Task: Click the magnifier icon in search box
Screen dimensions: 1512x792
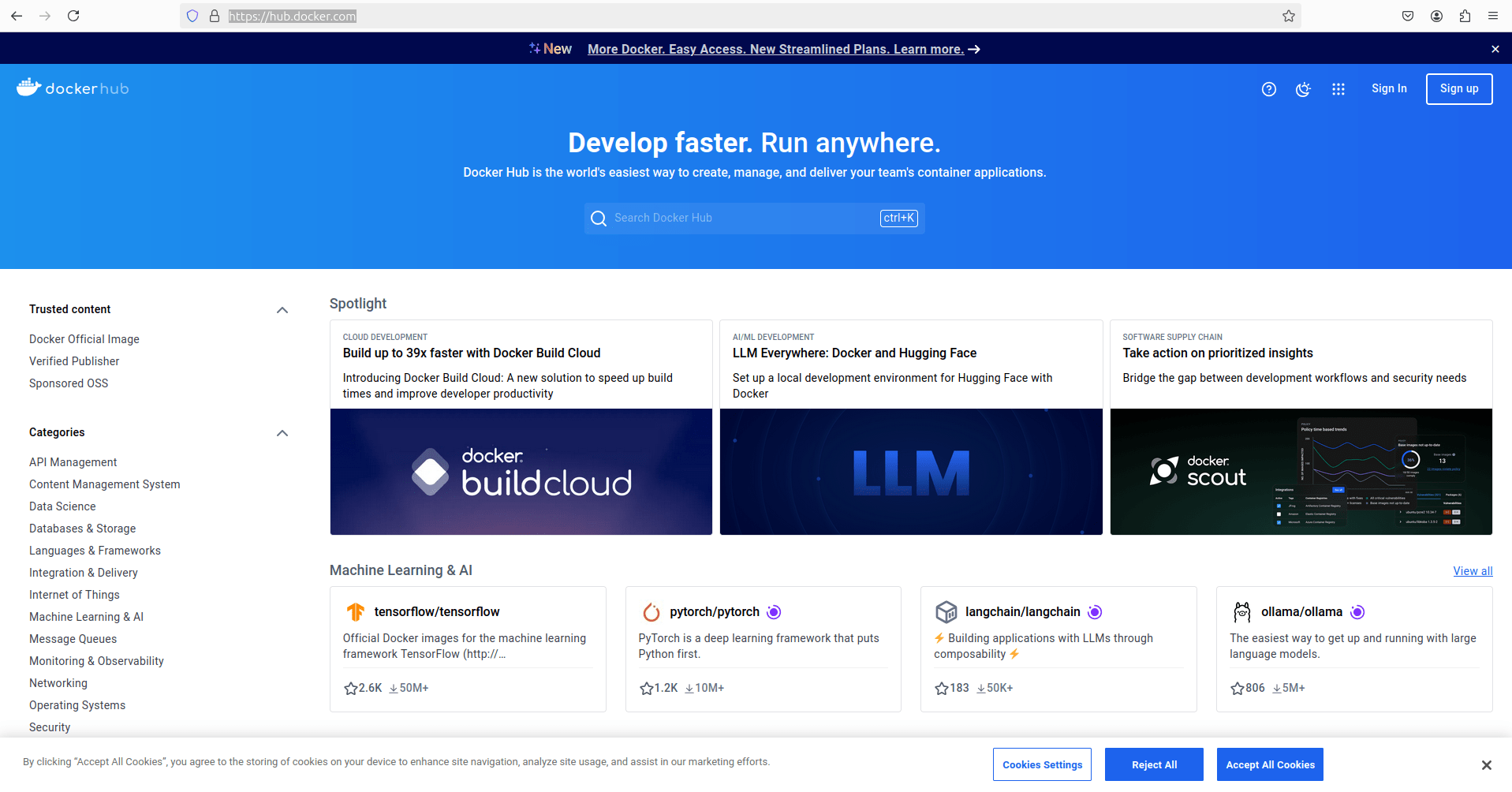Action: (x=599, y=219)
